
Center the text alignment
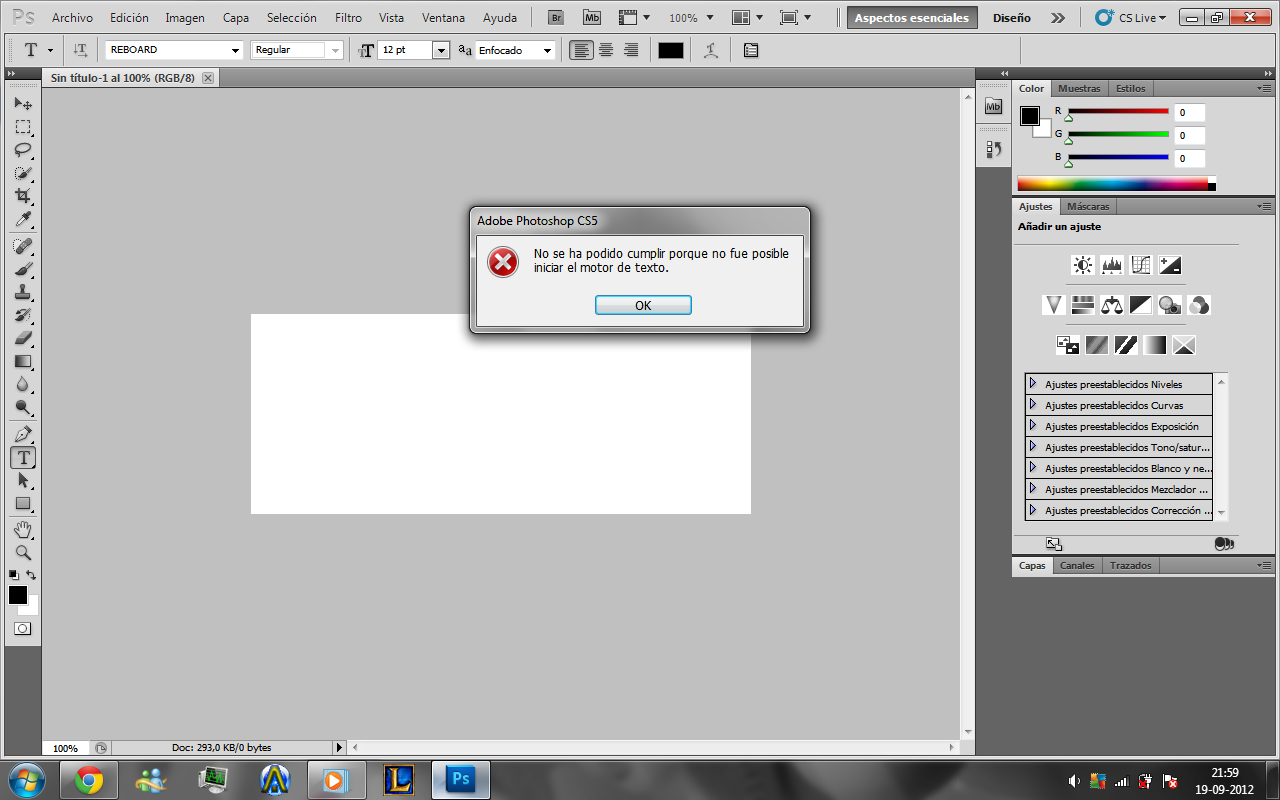[x=606, y=50]
